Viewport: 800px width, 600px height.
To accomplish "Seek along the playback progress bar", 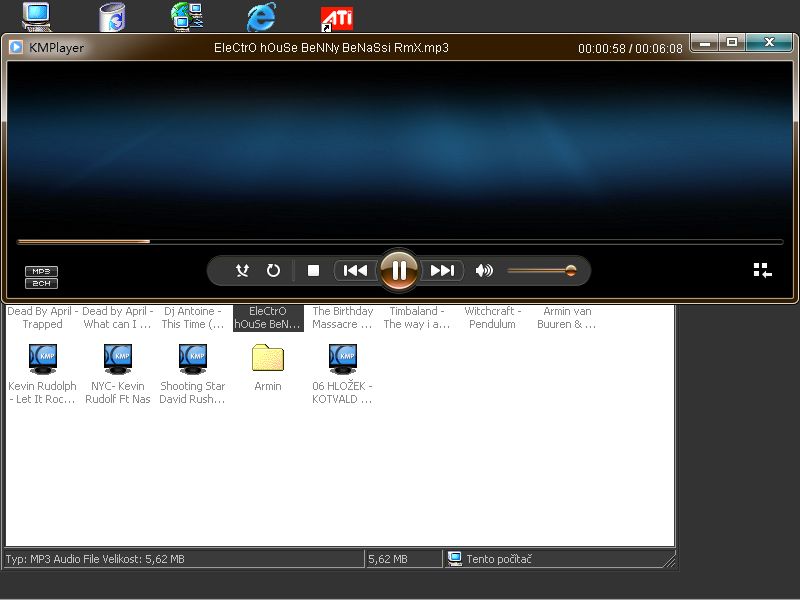I will [x=400, y=241].
